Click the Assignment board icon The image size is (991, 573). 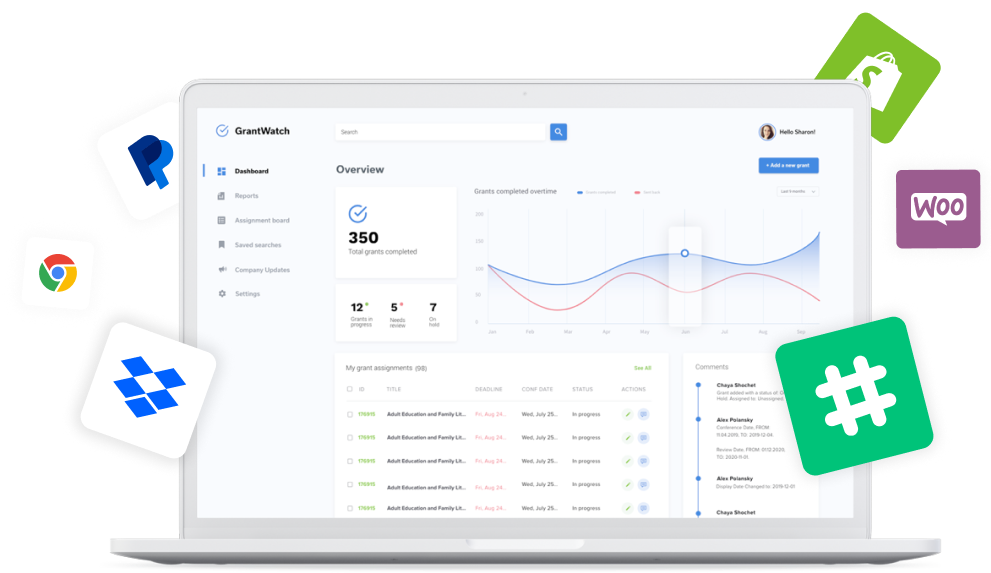point(221,220)
